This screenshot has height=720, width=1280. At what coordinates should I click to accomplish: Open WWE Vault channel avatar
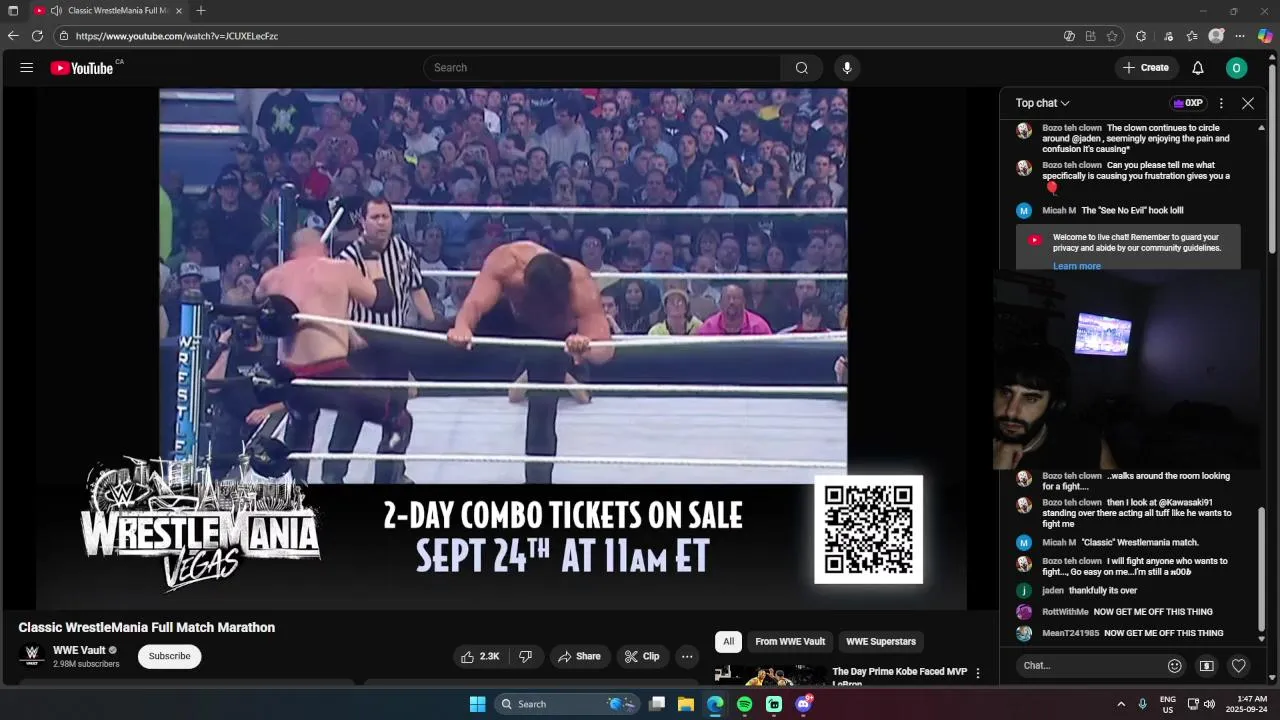coord(31,656)
